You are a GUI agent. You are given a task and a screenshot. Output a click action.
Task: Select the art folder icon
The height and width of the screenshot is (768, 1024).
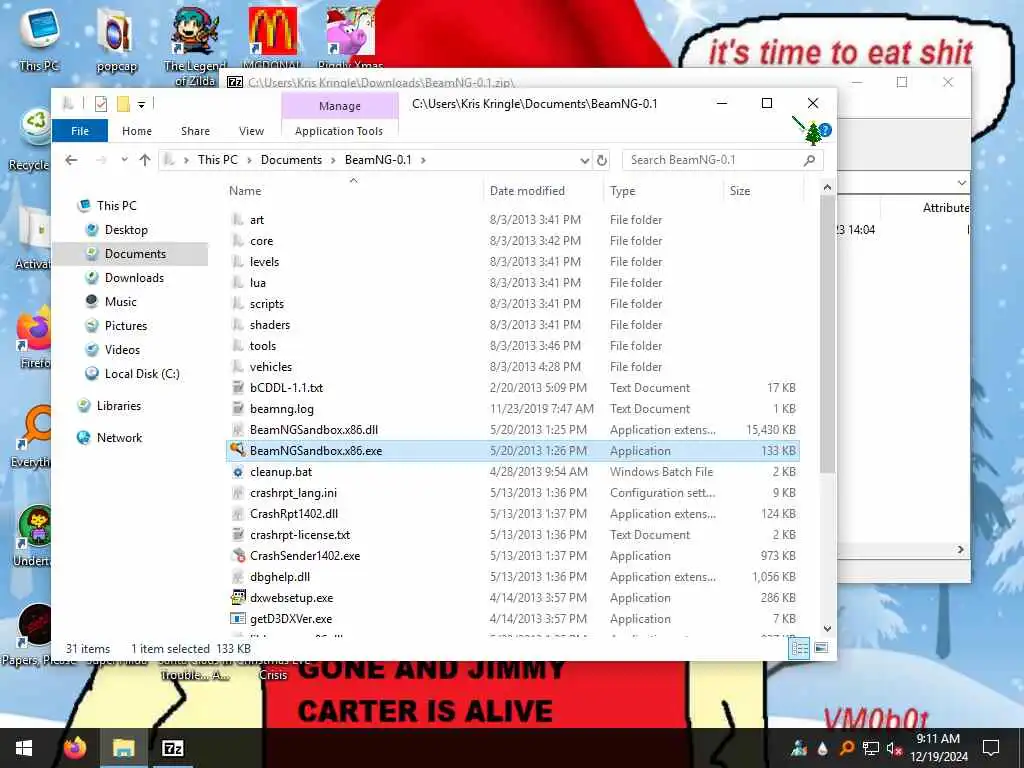click(238, 220)
